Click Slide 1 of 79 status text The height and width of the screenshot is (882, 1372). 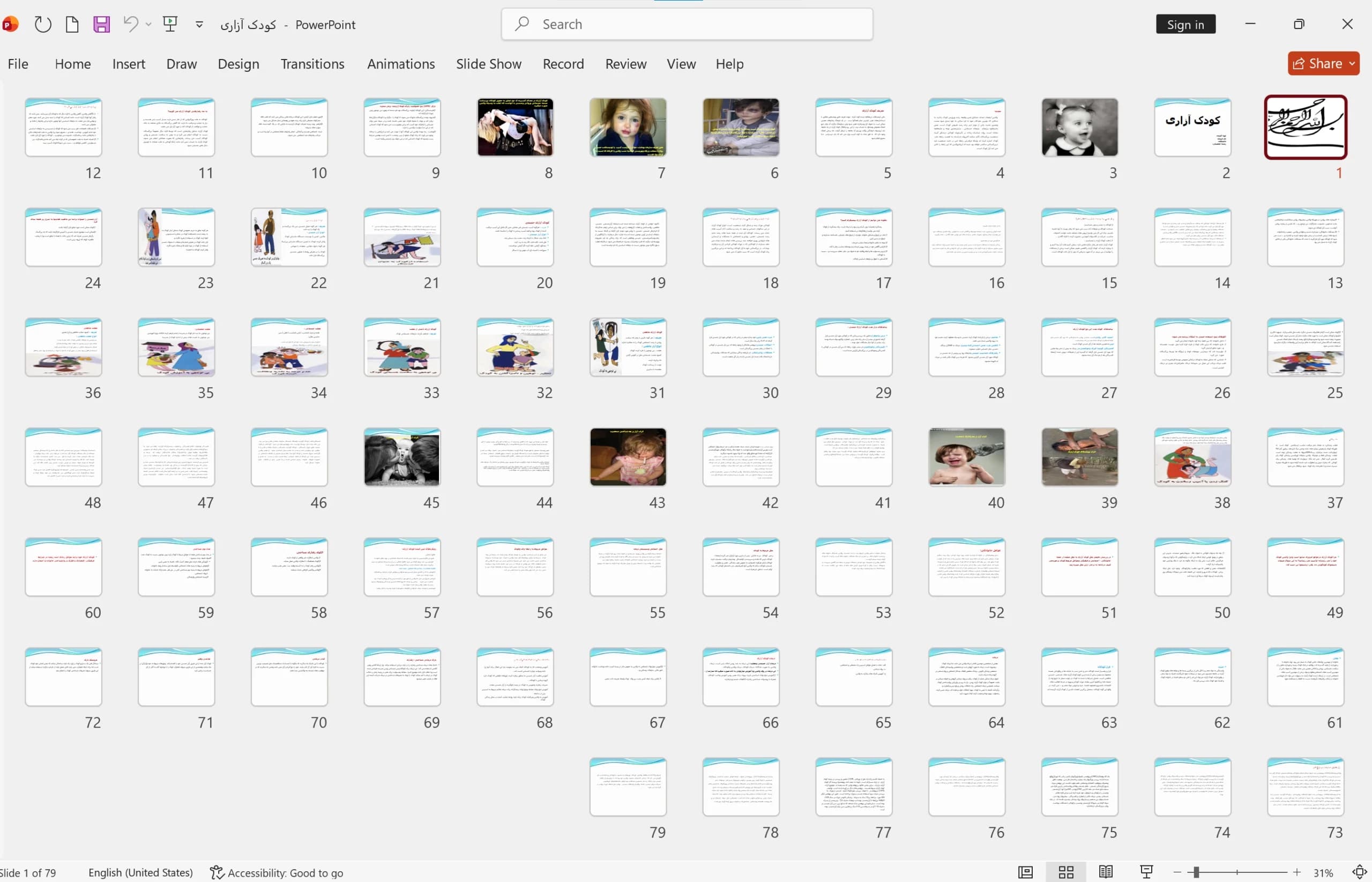(27, 873)
